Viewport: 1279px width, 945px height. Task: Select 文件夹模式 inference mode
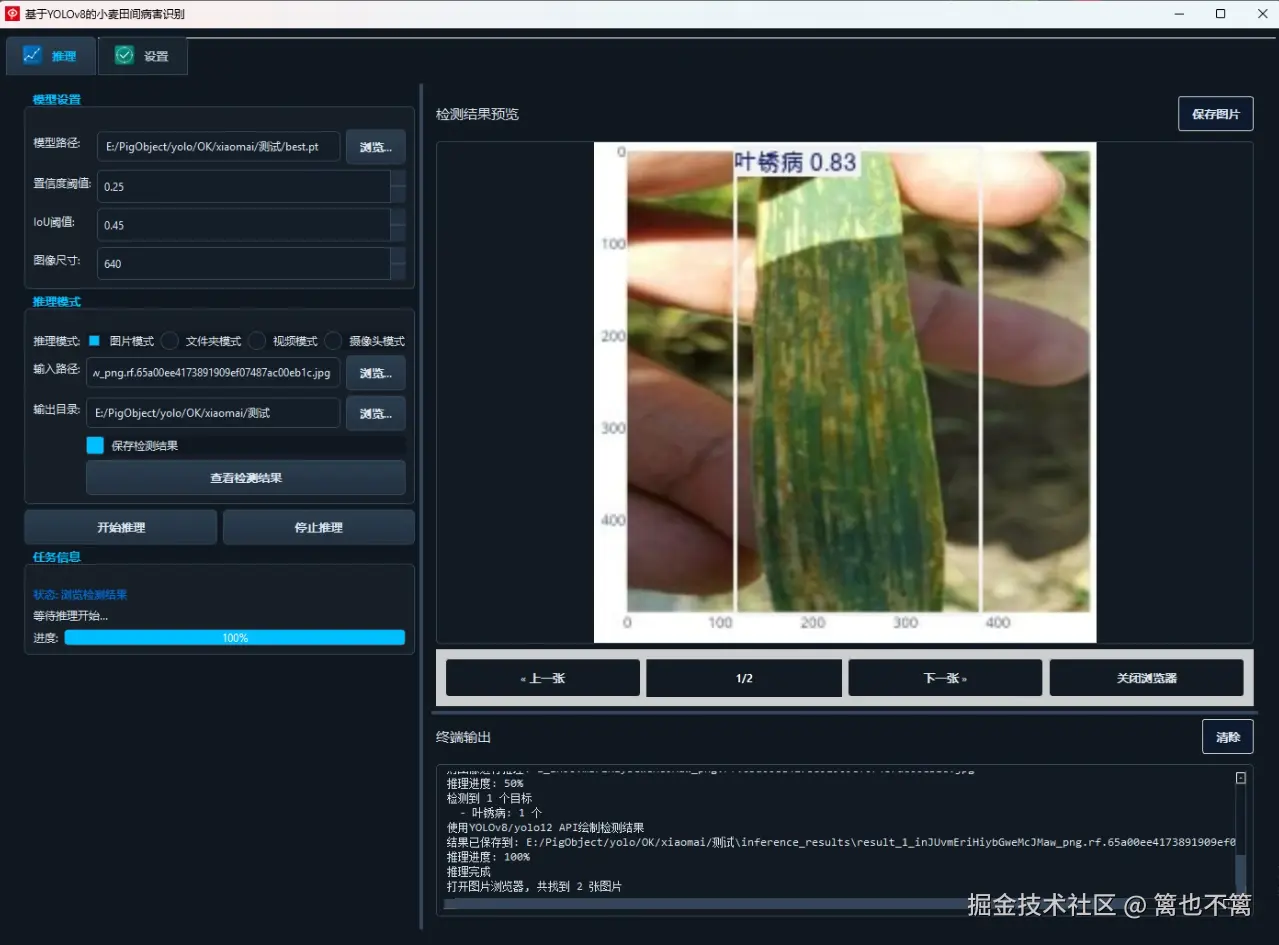coord(170,341)
